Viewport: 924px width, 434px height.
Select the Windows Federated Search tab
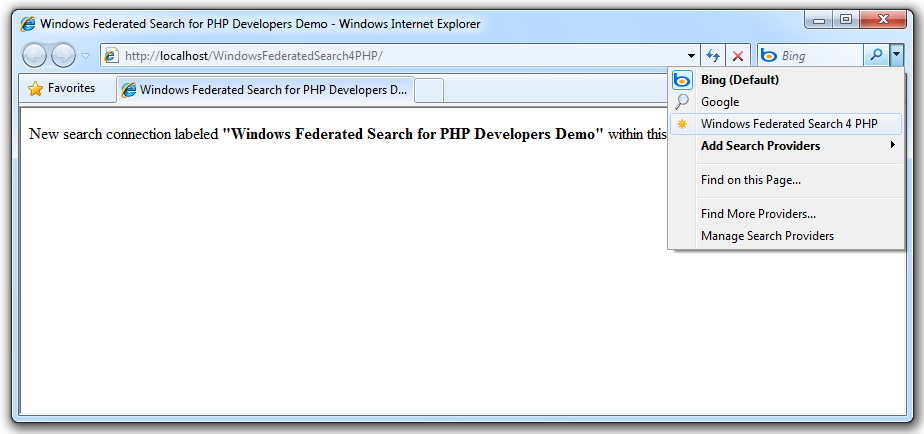pos(266,90)
